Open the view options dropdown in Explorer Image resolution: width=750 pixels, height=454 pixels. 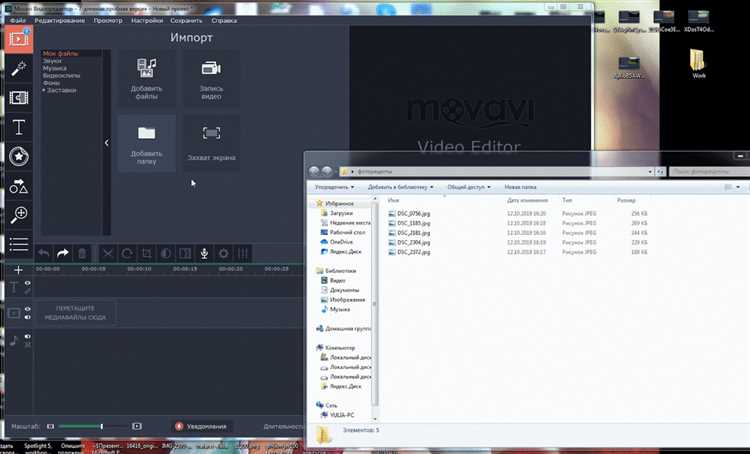738,187
